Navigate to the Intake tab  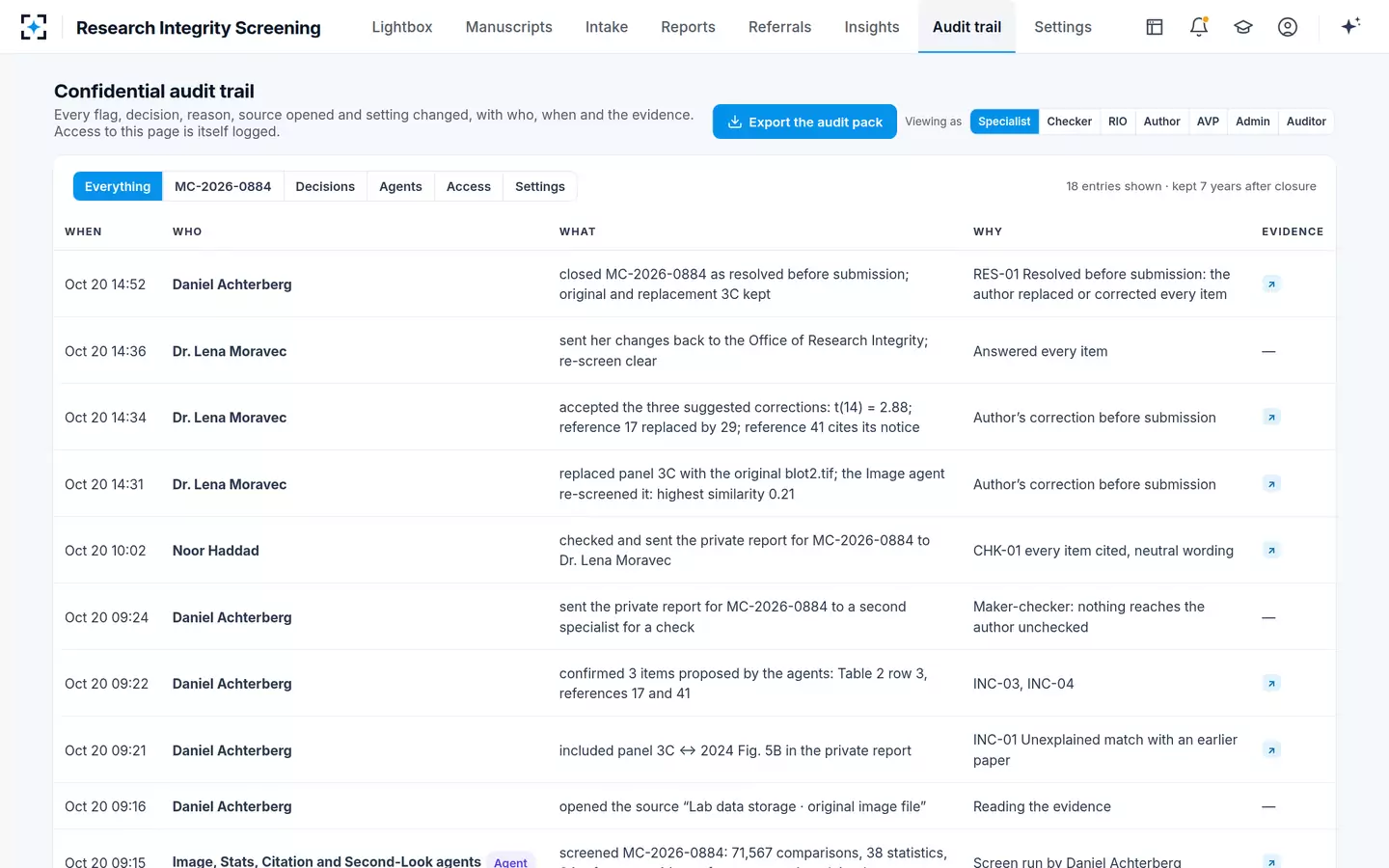tap(607, 27)
